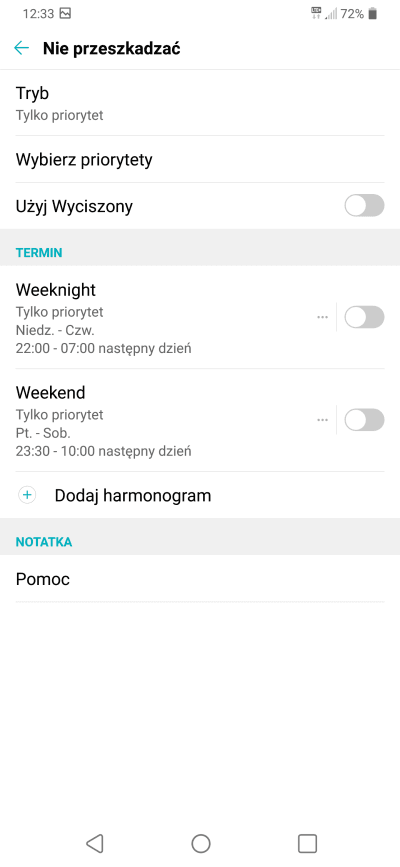Image resolution: width=400 pixels, height=867 pixels.
Task: Toggle the Użyj Wyciszony switch
Action: click(x=364, y=206)
